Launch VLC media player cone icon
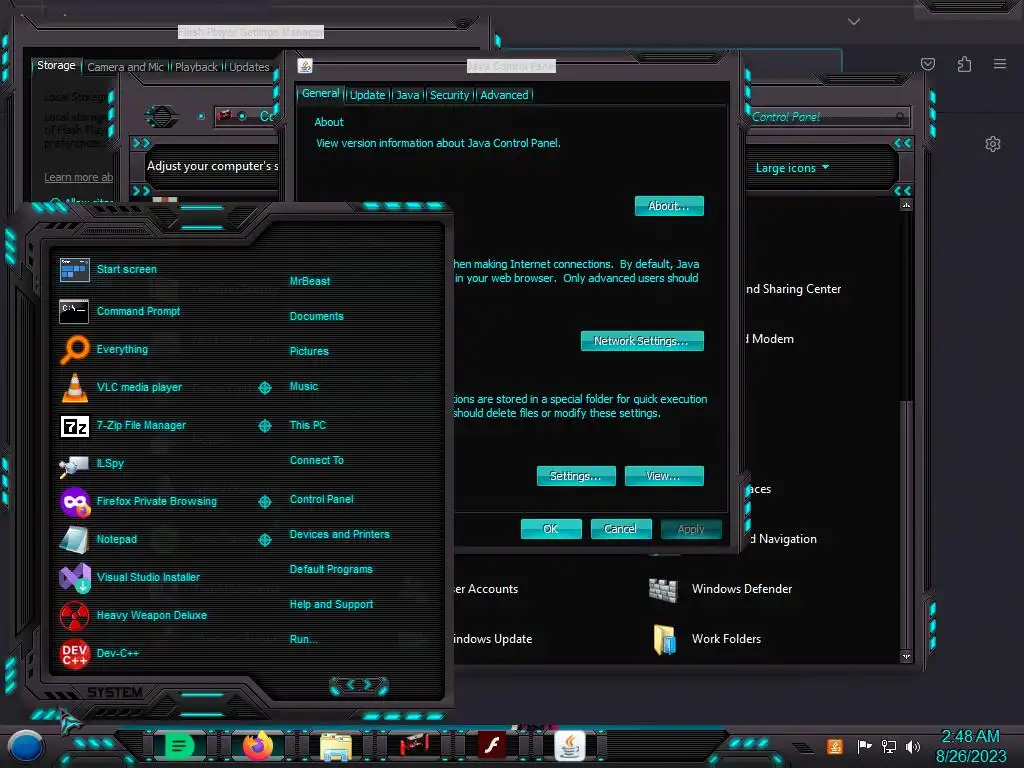The height and width of the screenshot is (768, 1024). (74, 387)
